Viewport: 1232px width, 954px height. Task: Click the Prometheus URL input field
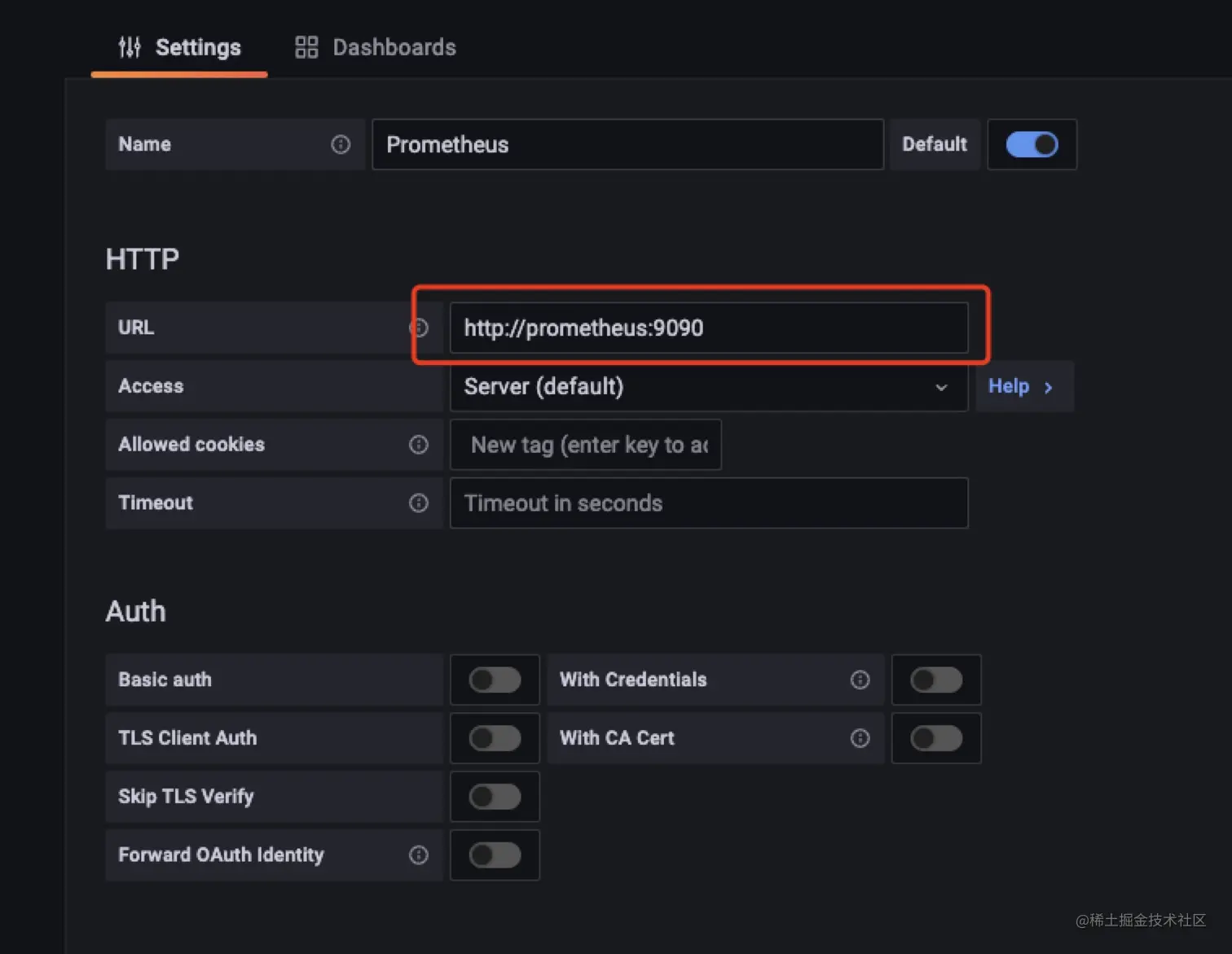pyautogui.click(x=707, y=328)
